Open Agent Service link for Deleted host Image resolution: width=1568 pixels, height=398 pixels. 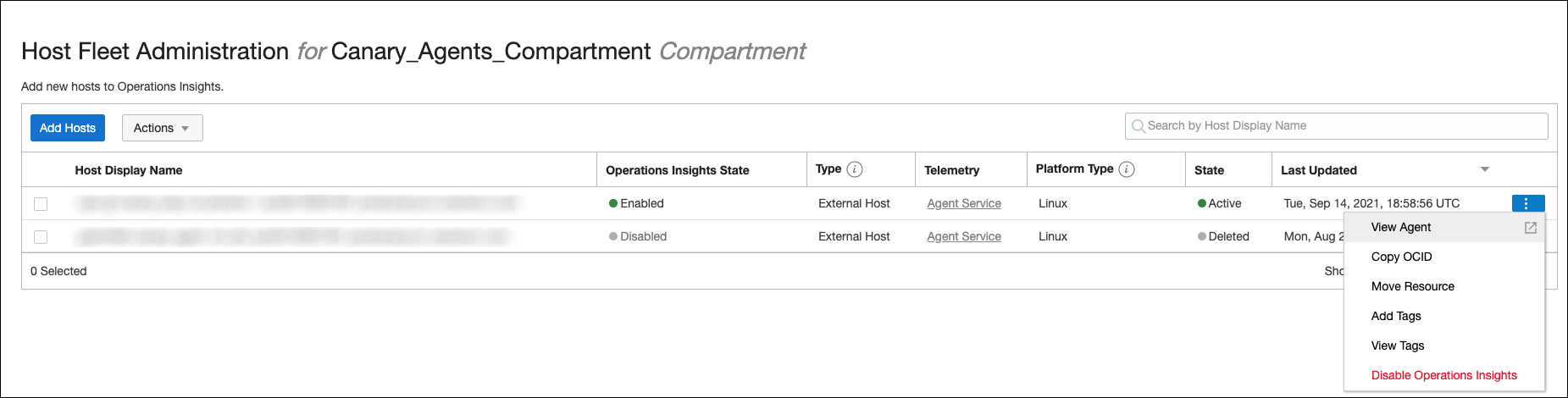point(963,236)
